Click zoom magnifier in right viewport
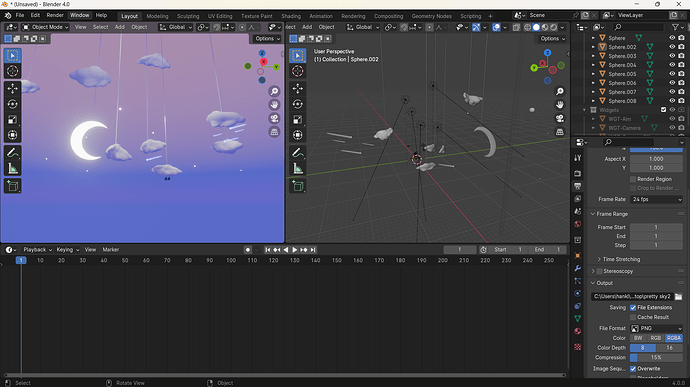 pyautogui.click(x=560, y=91)
